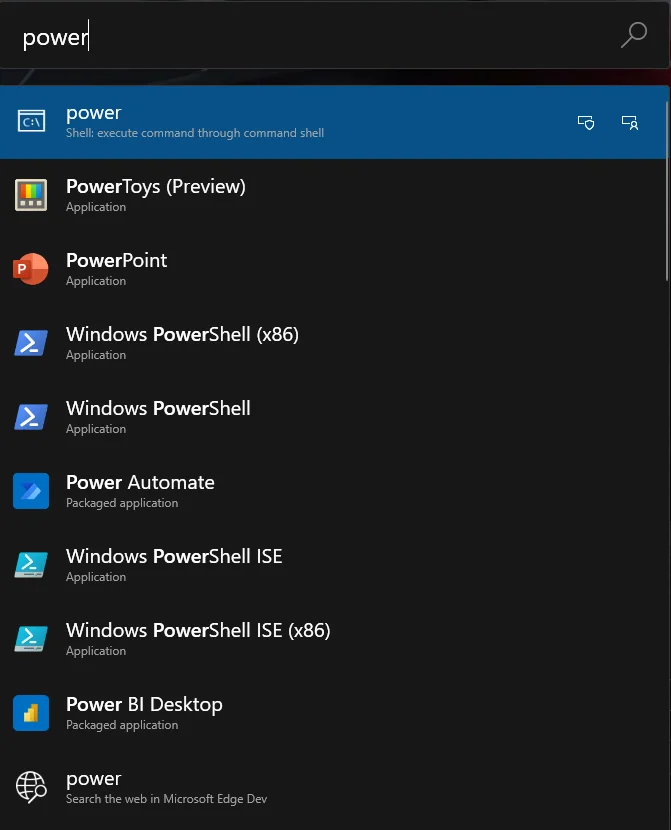
Task: Select the PowerToys (Preview) result
Action: pyautogui.click(x=300, y=195)
